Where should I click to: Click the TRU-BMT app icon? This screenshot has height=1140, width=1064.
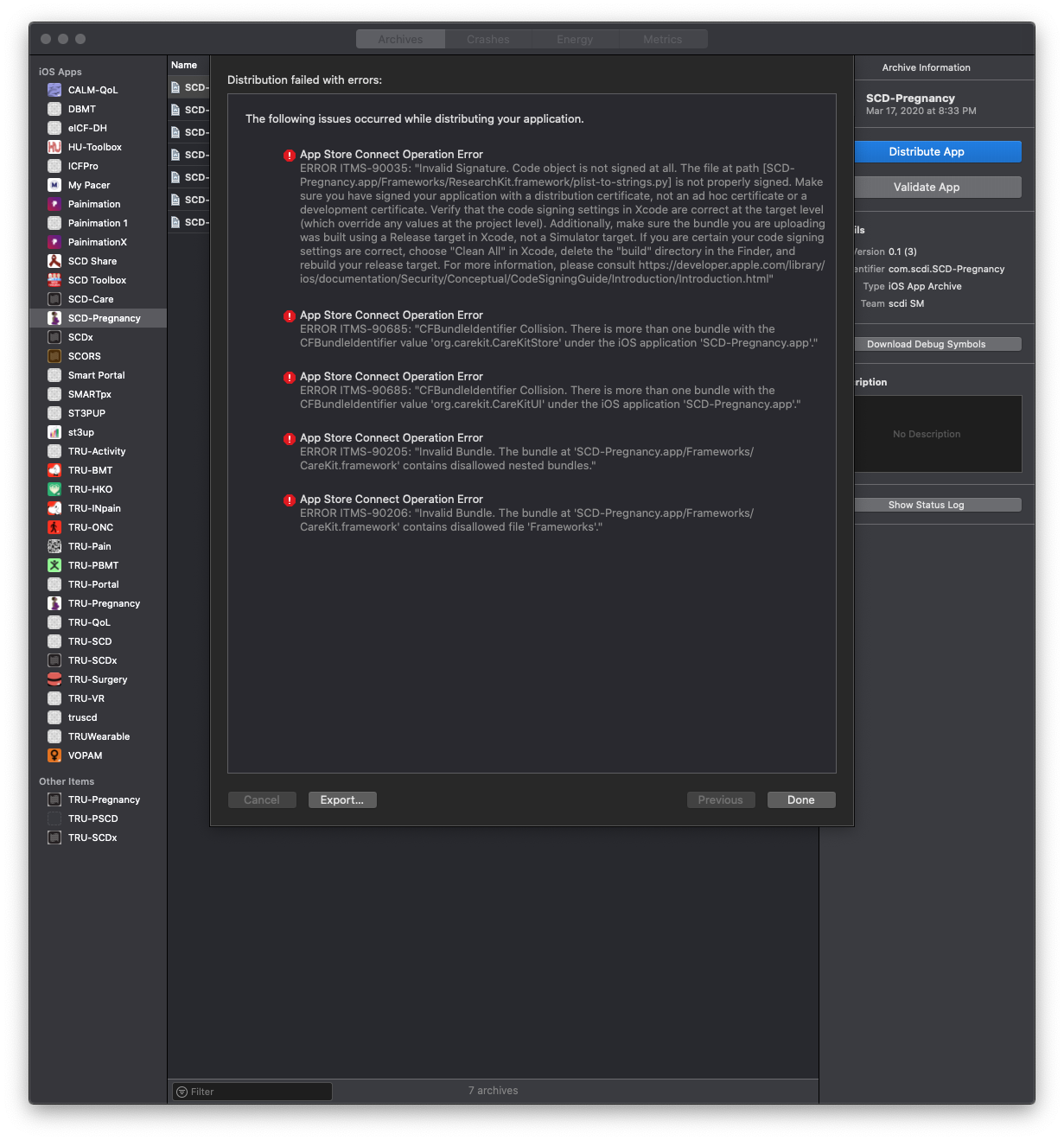[54, 469]
